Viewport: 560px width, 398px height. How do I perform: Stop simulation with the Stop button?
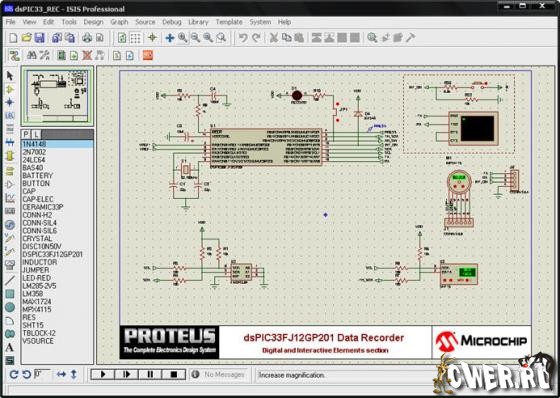tap(174, 374)
